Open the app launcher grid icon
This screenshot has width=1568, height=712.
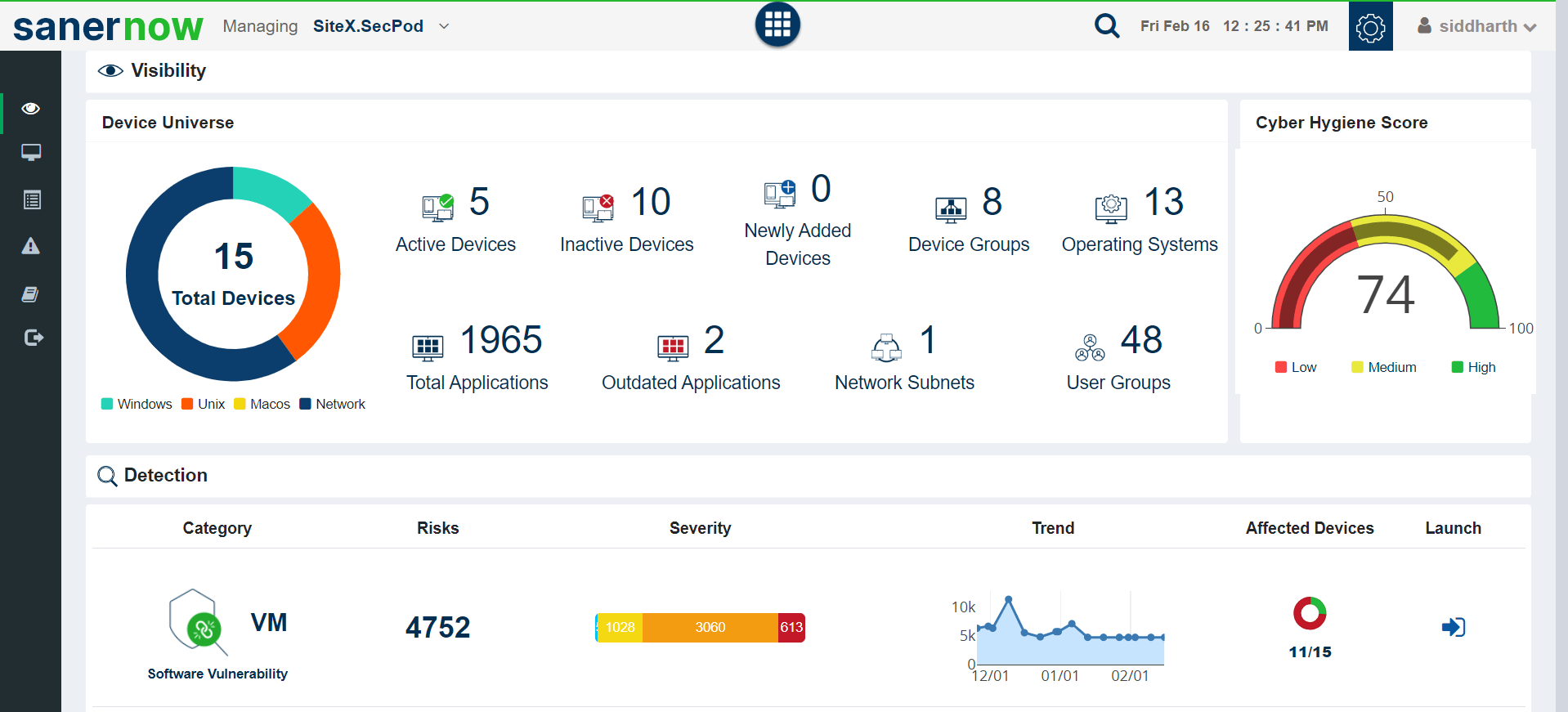(777, 25)
